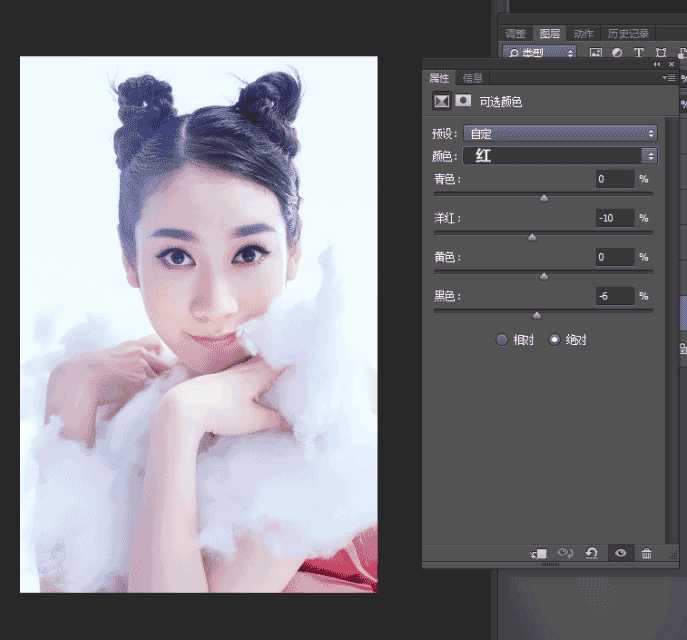Select the 相对 (Relative) radio button
This screenshot has height=640, width=687.
[502, 340]
